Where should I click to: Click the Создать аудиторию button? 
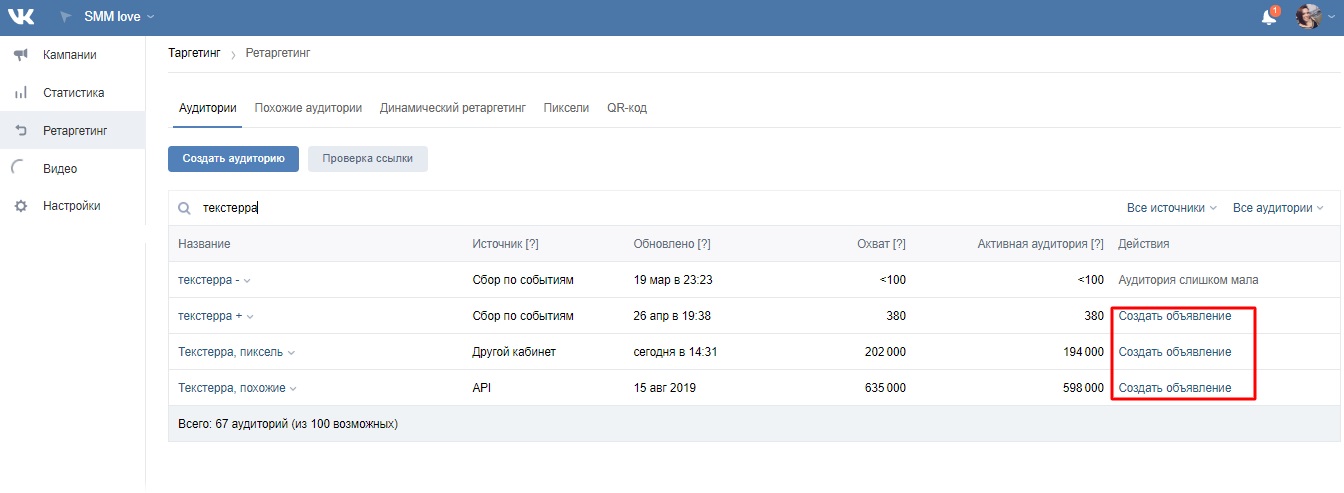click(x=233, y=159)
